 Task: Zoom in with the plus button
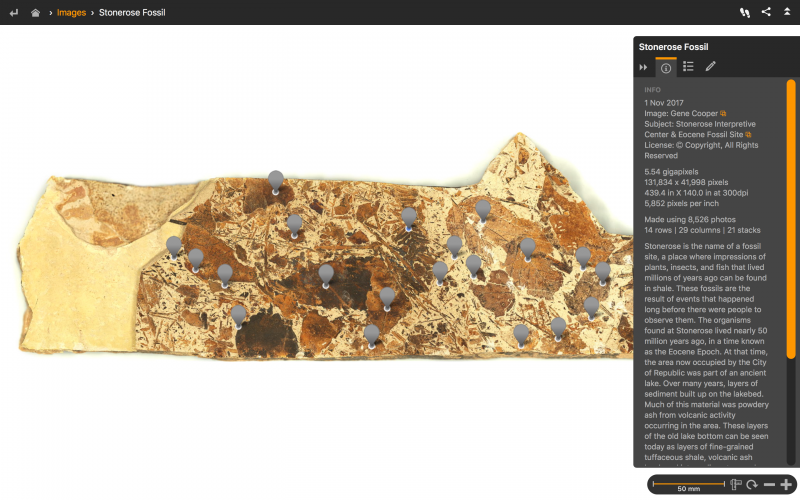(786, 485)
